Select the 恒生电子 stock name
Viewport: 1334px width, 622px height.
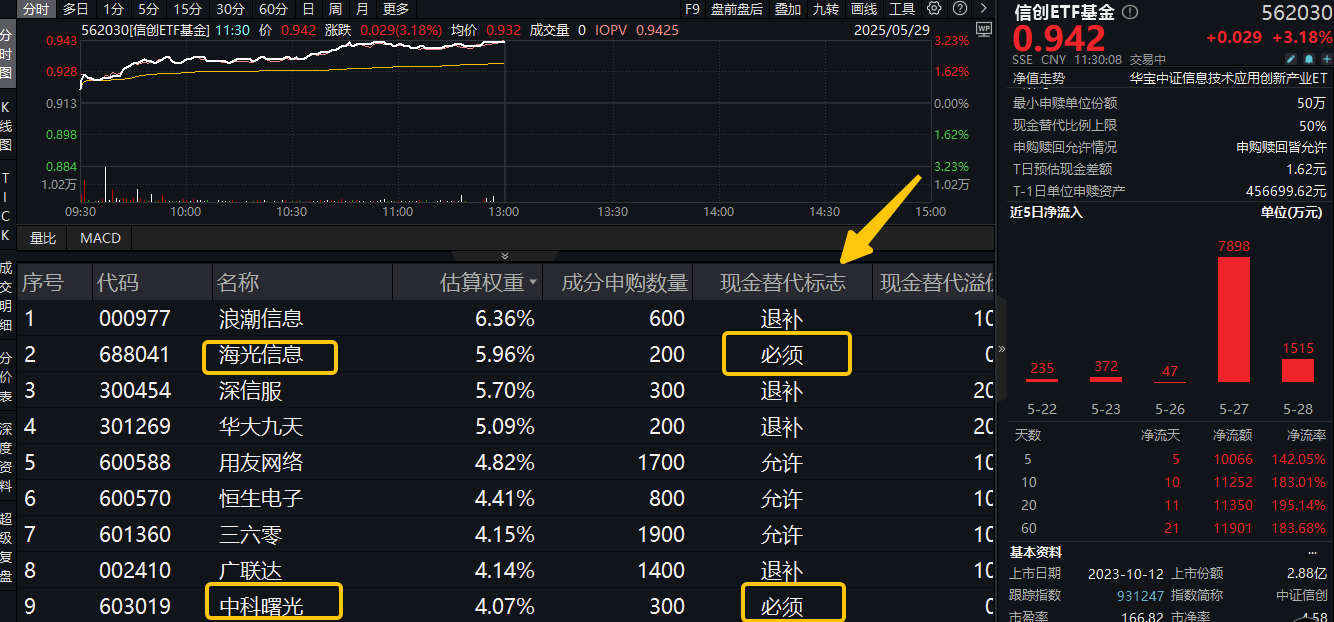(x=261, y=499)
